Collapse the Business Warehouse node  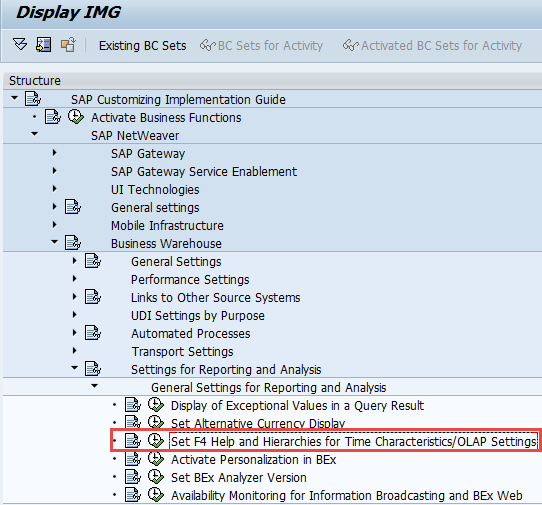pyautogui.click(x=54, y=242)
